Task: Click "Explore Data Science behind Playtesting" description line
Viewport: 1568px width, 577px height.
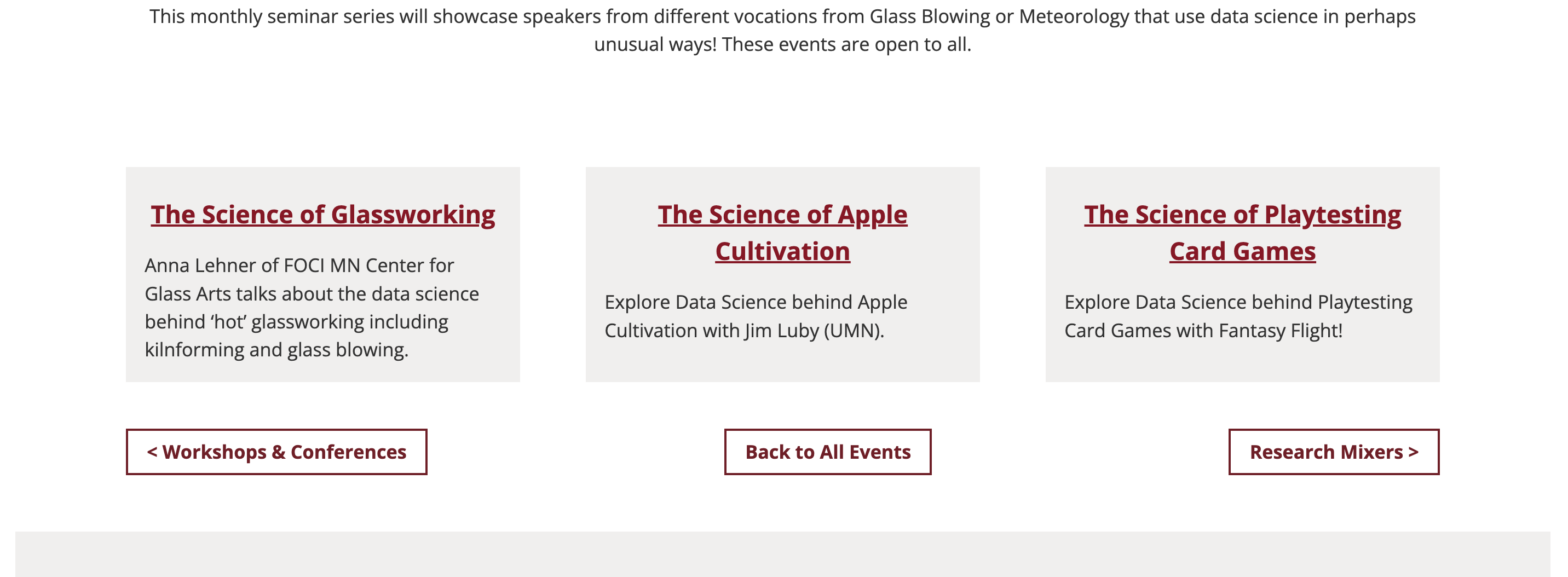Action: click(1238, 303)
